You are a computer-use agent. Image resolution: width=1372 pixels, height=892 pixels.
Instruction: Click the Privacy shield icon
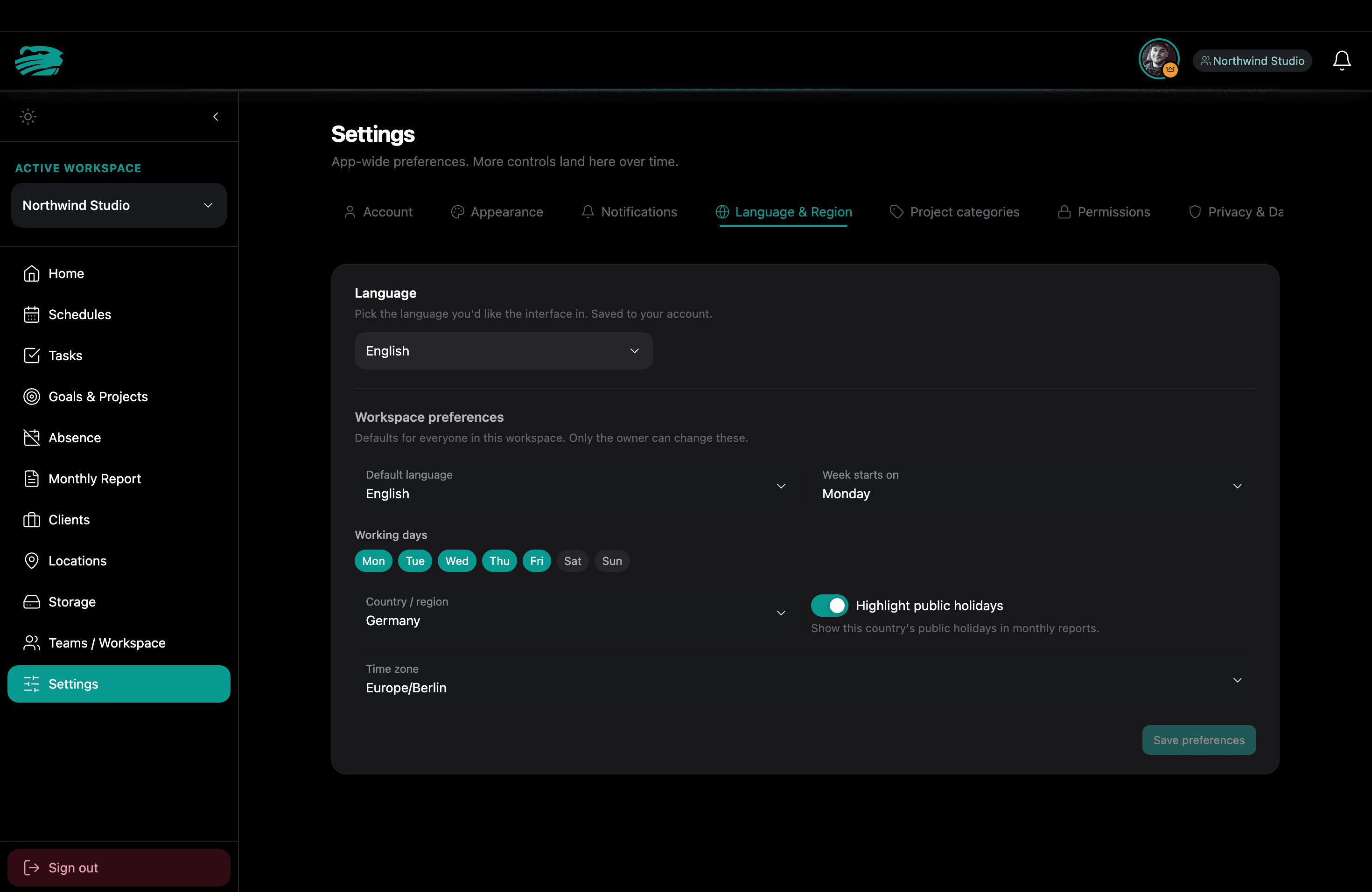click(x=1195, y=212)
